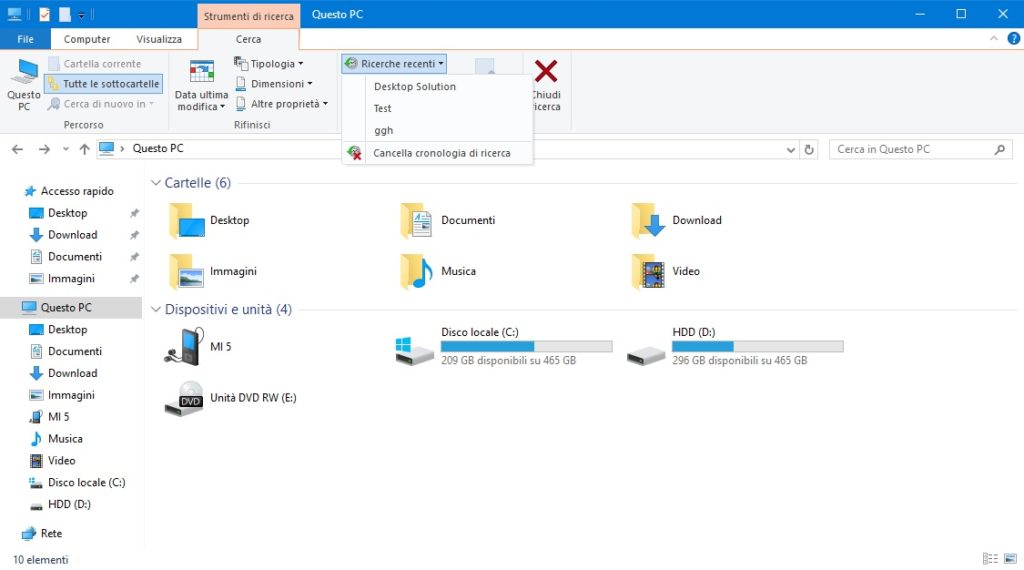The width and height of the screenshot is (1024, 570).
Task: Choose Desktop Solution from recent searches
Action: click(x=414, y=87)
